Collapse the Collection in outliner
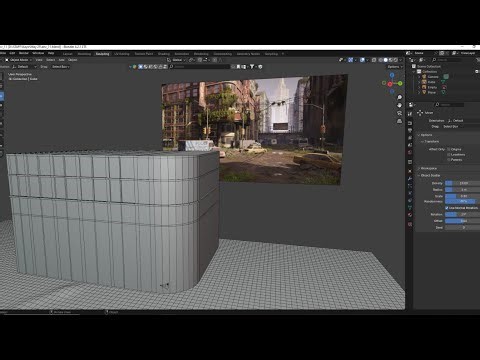480x360 pixels. pyautogui.click(x=415, y=72)
